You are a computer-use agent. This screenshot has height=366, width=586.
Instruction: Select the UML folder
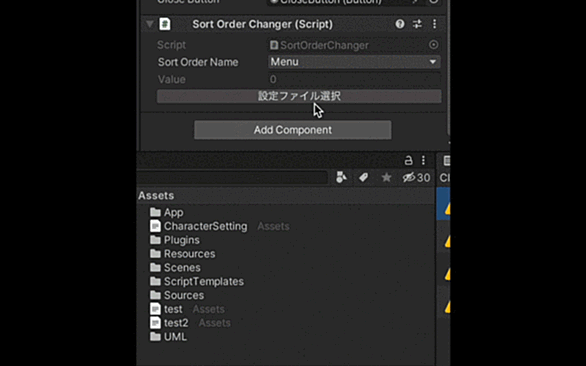[175, 337]
